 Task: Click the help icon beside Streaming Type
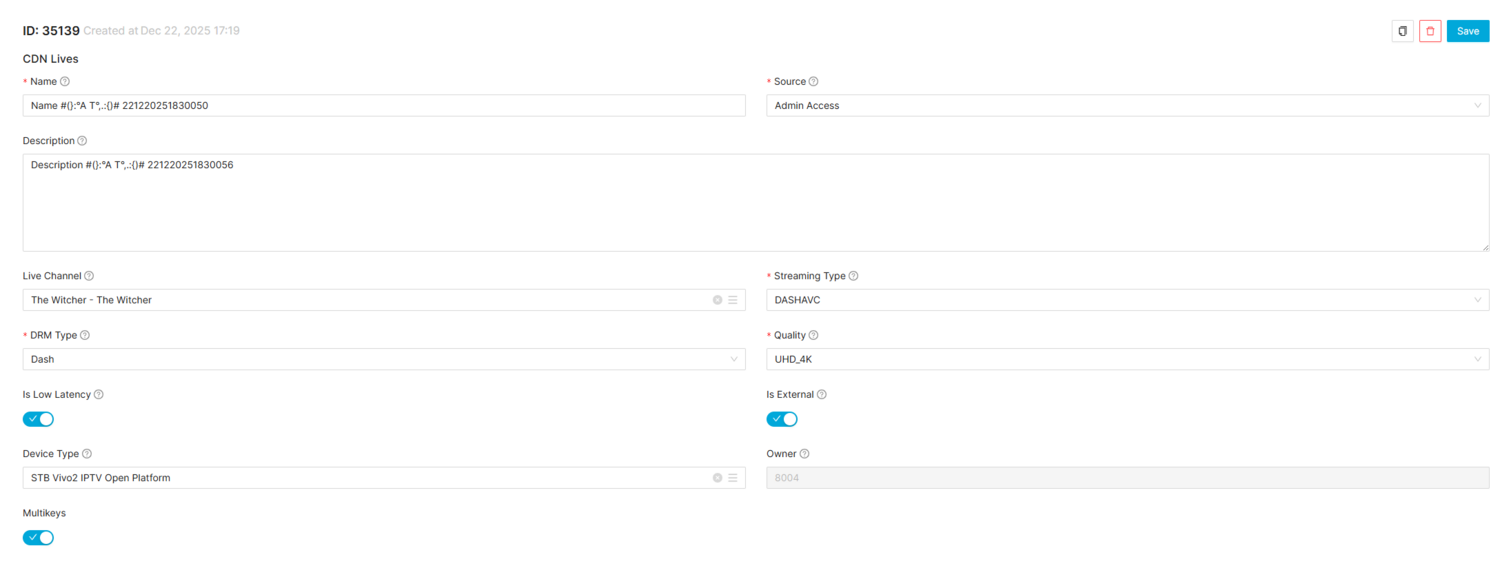coord(853,276)
